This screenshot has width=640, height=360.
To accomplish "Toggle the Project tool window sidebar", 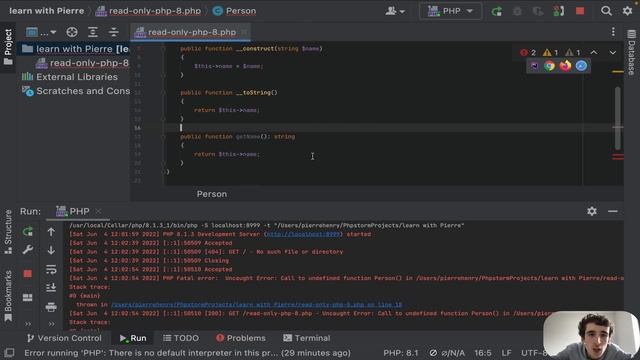I will 8,47.
